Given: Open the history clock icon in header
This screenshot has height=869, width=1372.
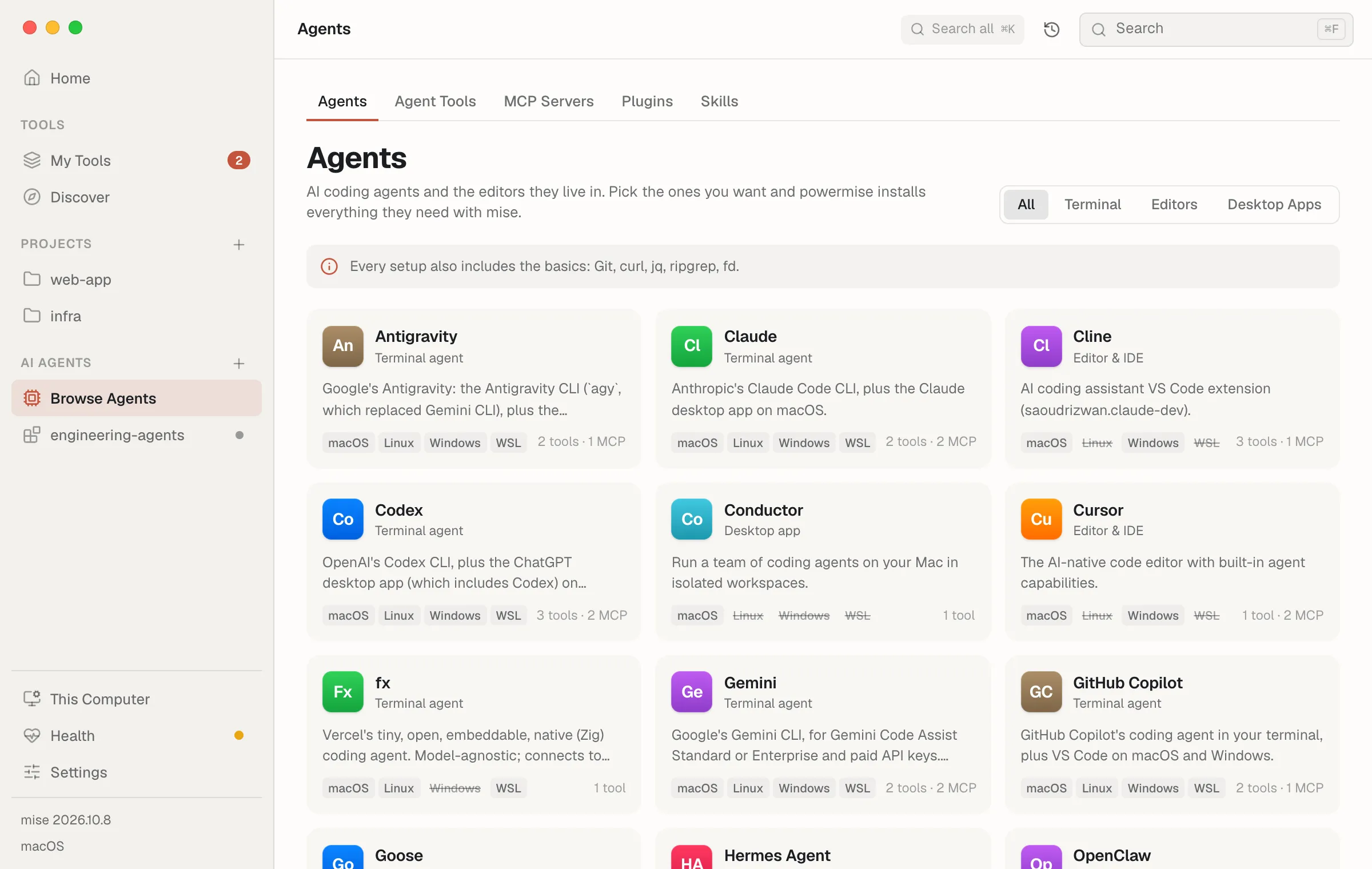Looking at the screenshot, I should click(1051, 29).
